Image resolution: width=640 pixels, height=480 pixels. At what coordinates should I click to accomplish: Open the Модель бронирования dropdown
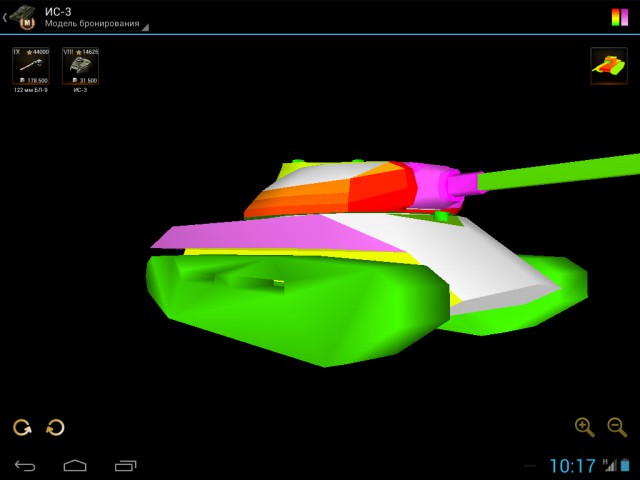tap(96, 24)
